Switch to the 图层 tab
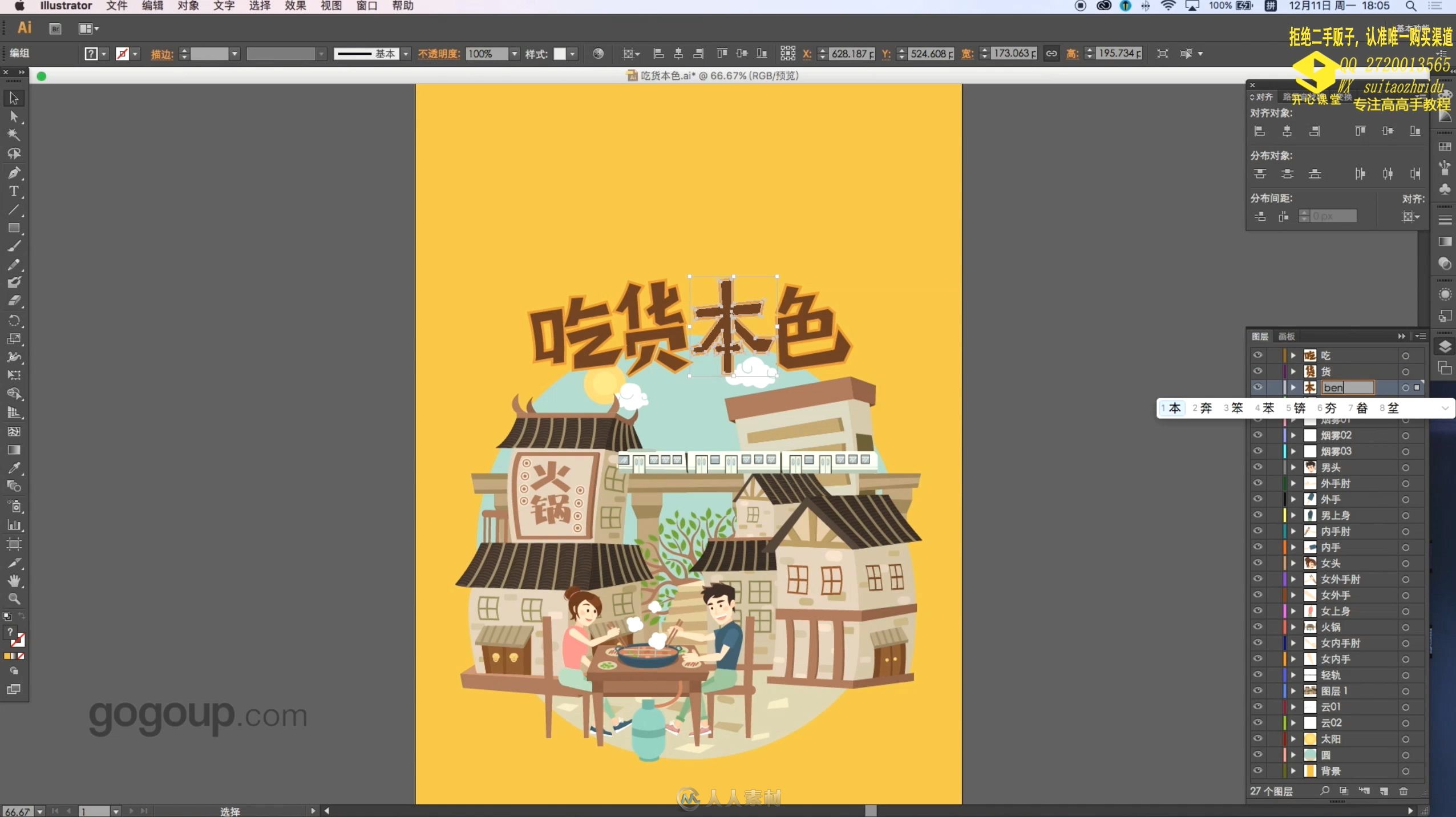Viewport: 1456px width, 817px height. pos(1260,336)
